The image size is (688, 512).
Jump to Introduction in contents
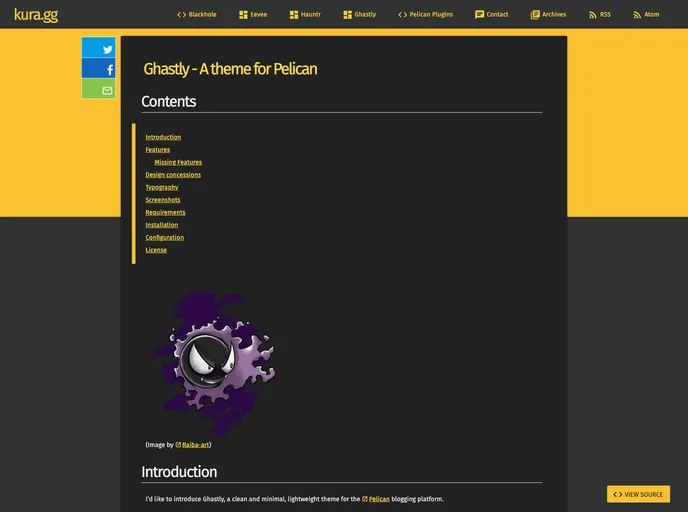click(163, 137)
